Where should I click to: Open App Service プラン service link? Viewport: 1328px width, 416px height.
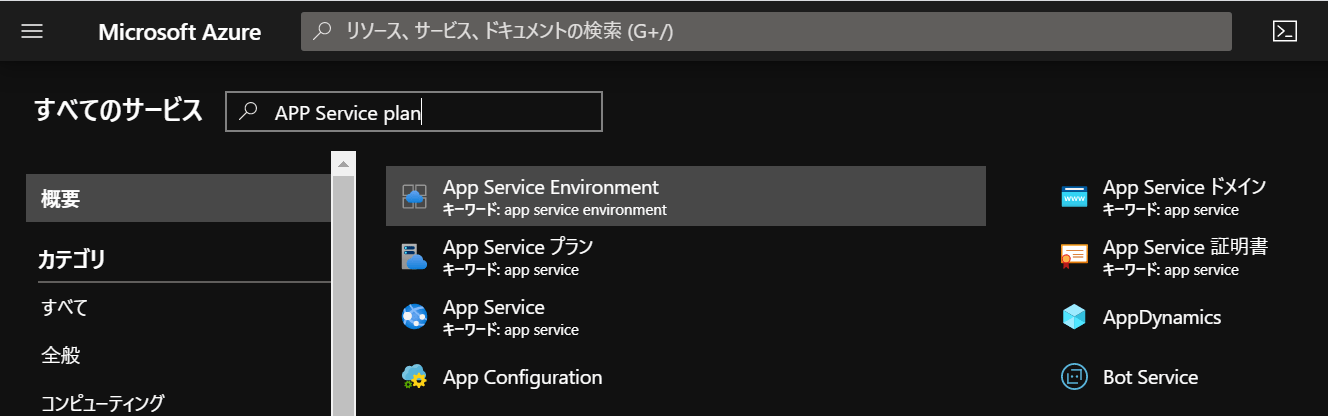518,247
